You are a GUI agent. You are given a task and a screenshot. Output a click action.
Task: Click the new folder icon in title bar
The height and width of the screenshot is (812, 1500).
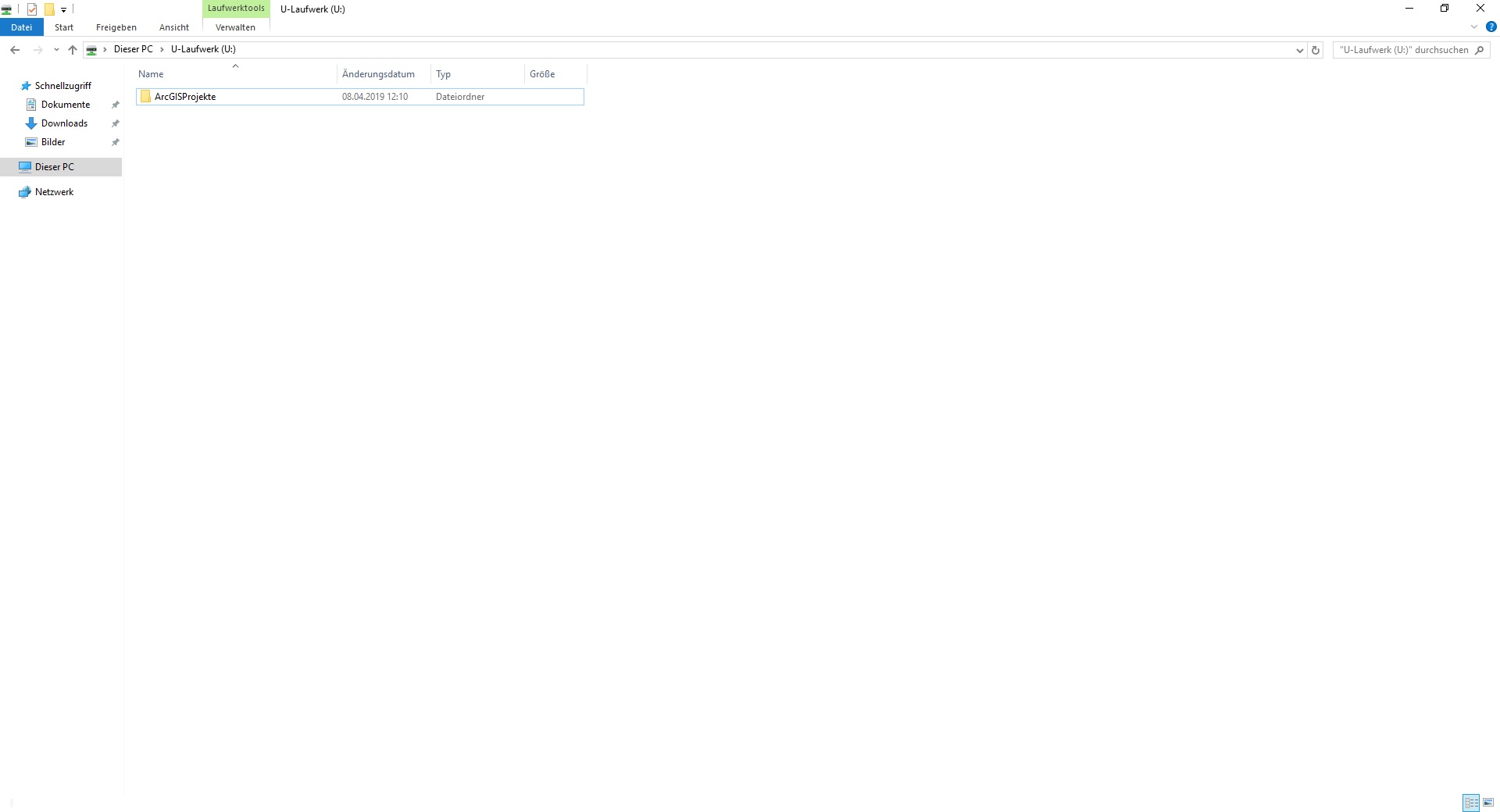pyautogui.click(x=49, y=9)
